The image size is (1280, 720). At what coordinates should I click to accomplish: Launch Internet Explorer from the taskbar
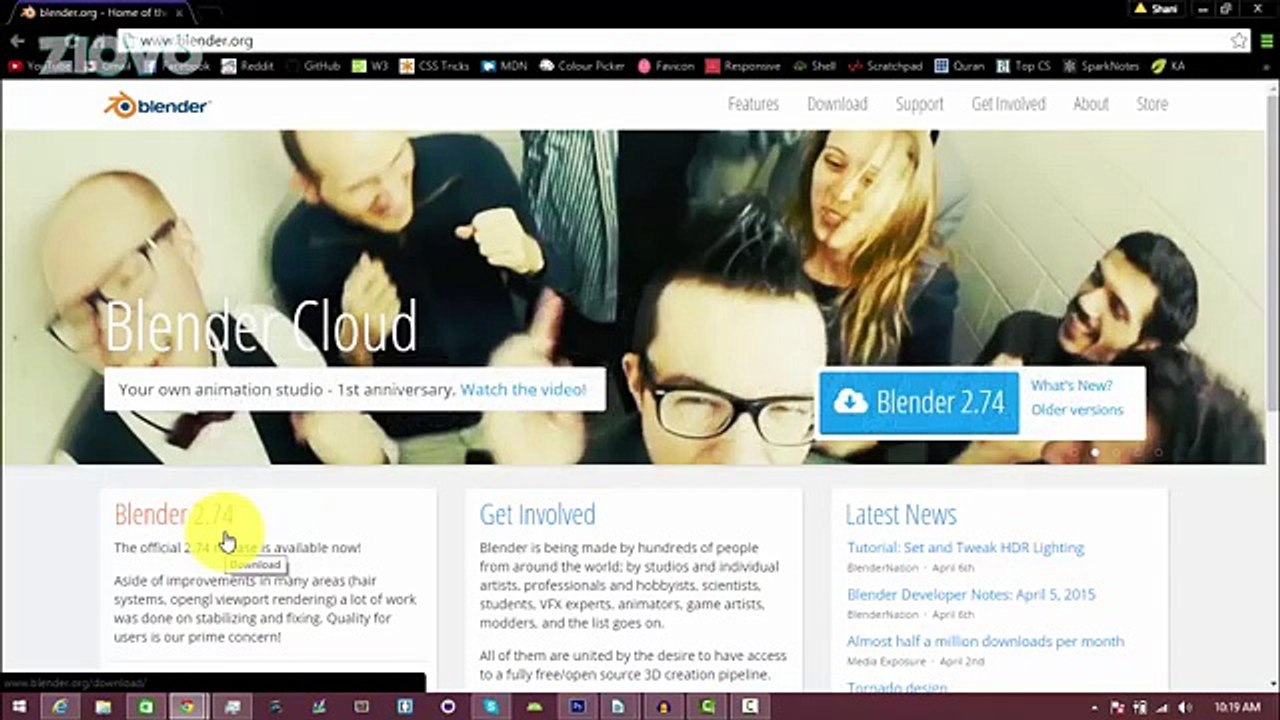tap(61, 707)
